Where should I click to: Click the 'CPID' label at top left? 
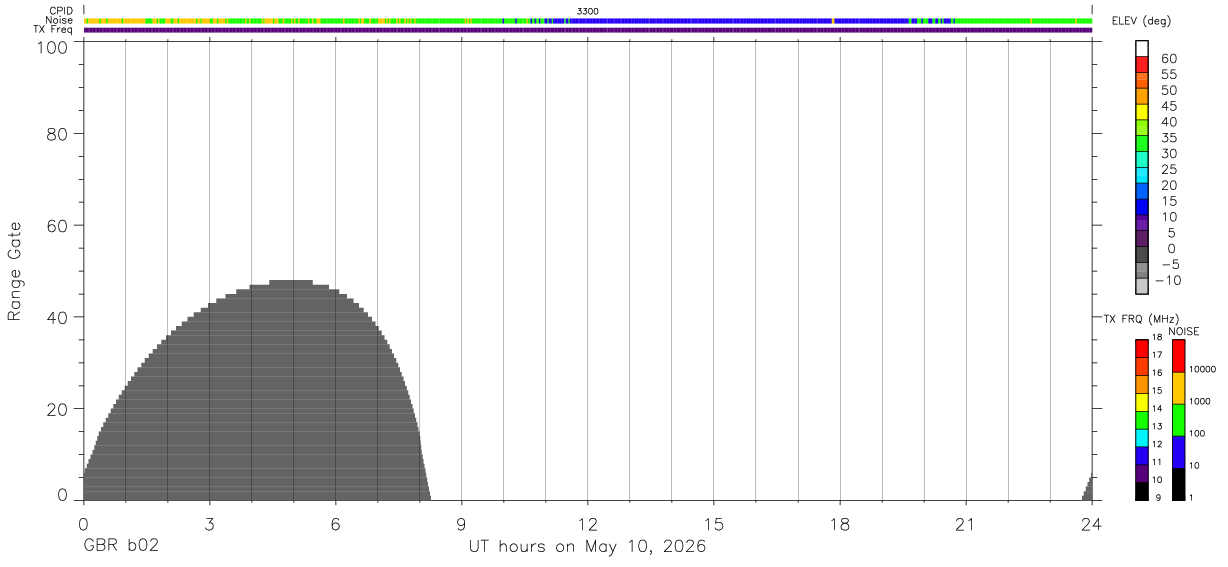point(61,11)
